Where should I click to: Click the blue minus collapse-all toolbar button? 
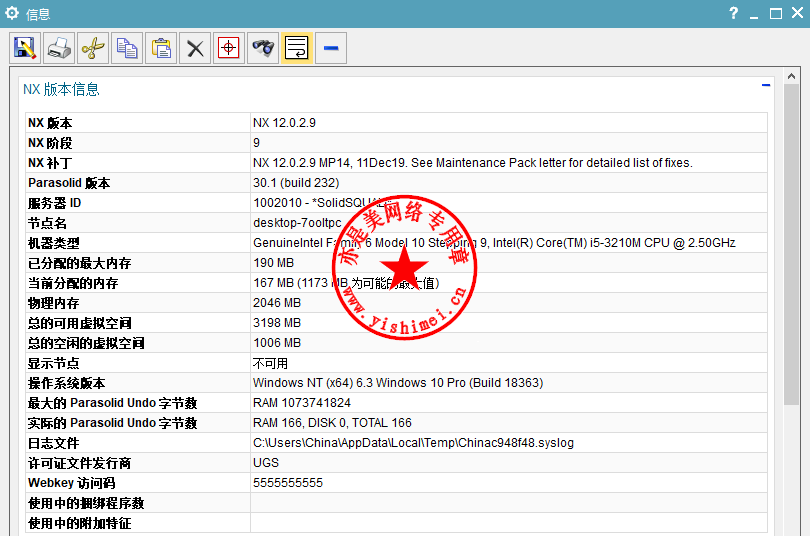[x=331, y=49]
